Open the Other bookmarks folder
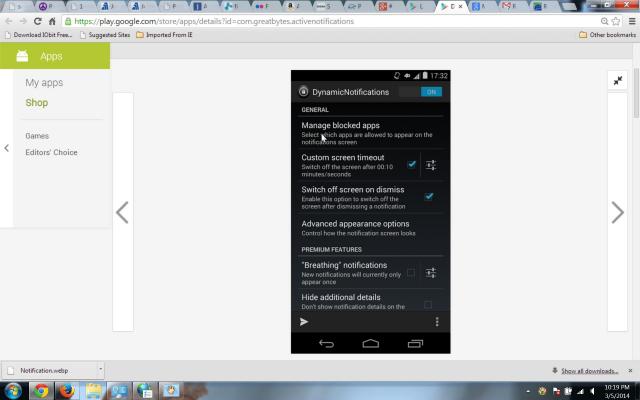The image size is (640, 400). 607,35
